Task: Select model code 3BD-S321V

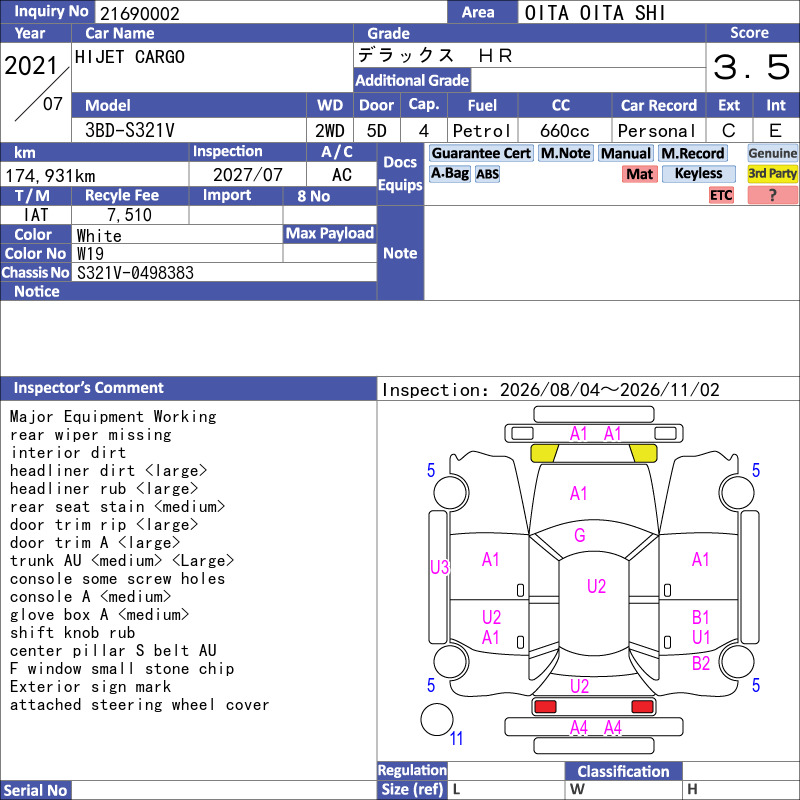Action: click(130, 131)
